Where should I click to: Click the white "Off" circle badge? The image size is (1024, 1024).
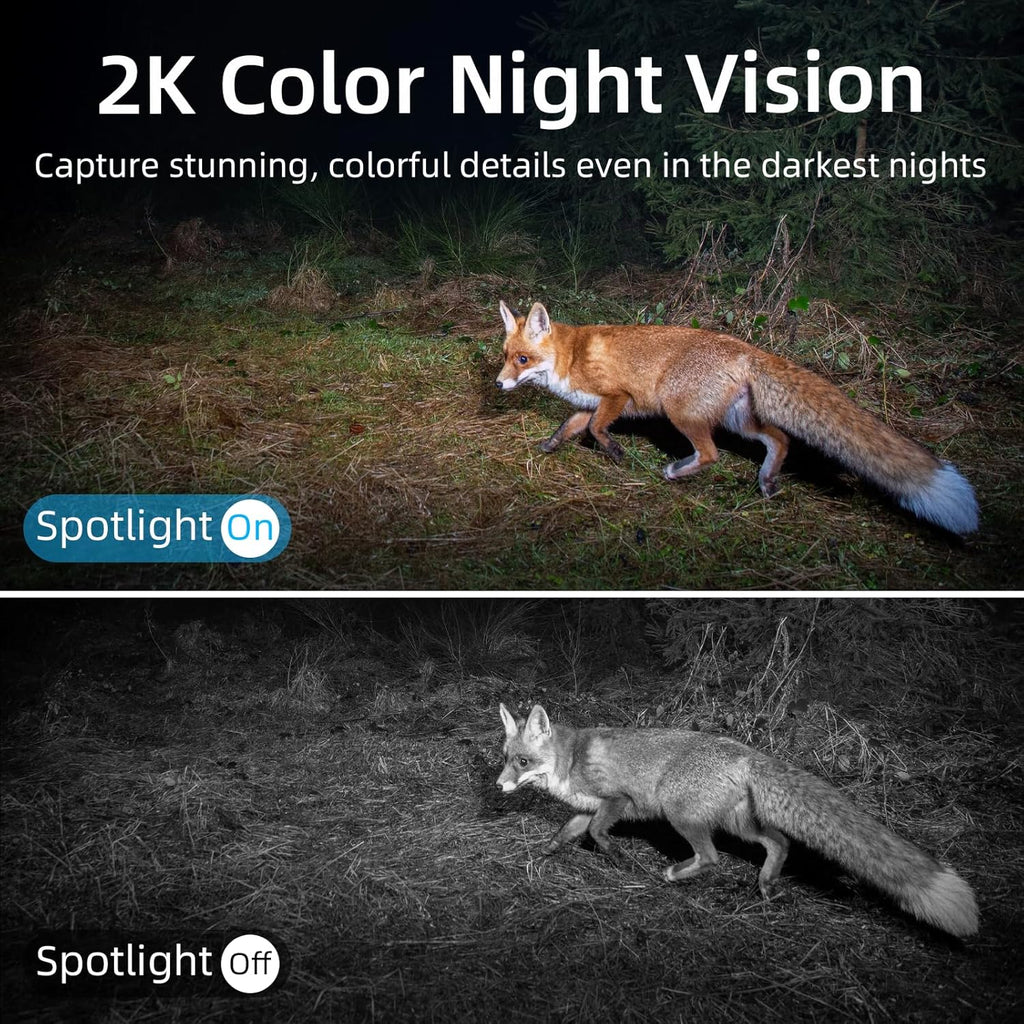(250, 963)
